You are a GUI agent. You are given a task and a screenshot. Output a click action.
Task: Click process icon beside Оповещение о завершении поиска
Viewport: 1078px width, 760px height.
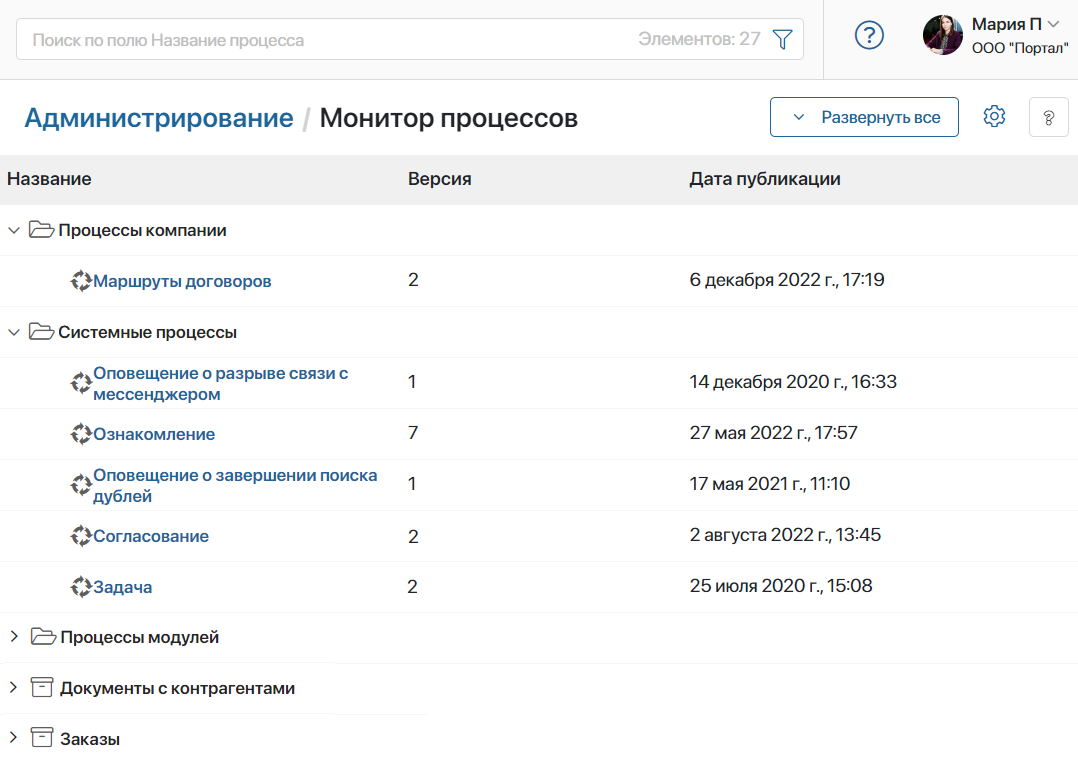pos(81,485)
